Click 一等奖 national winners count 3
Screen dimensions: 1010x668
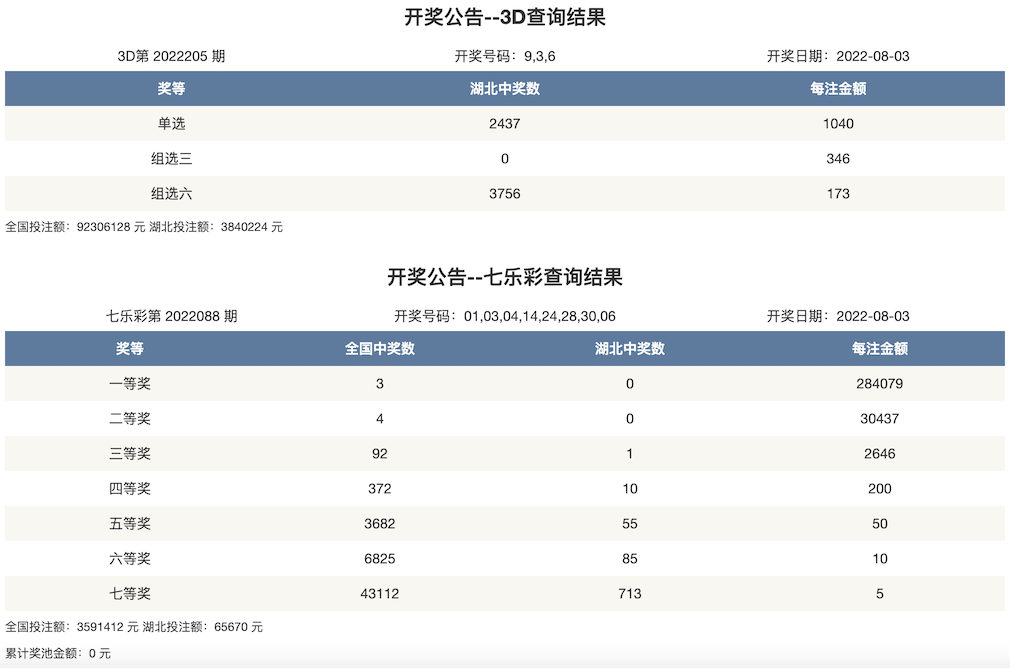click(379, 384)
